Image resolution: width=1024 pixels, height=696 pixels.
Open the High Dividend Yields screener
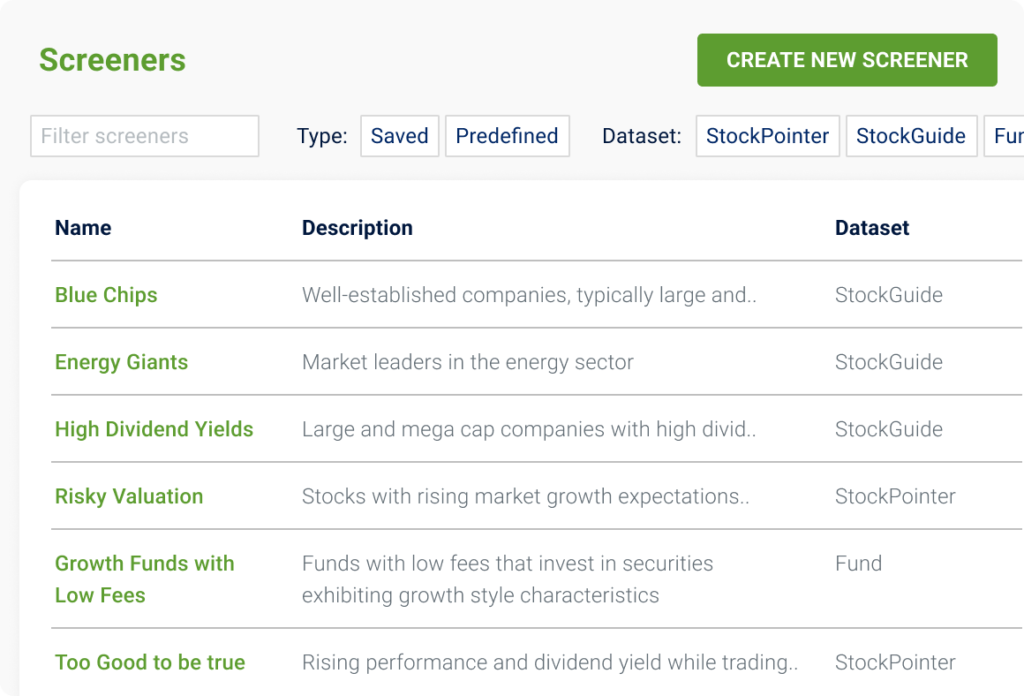[x=154, y=429]
